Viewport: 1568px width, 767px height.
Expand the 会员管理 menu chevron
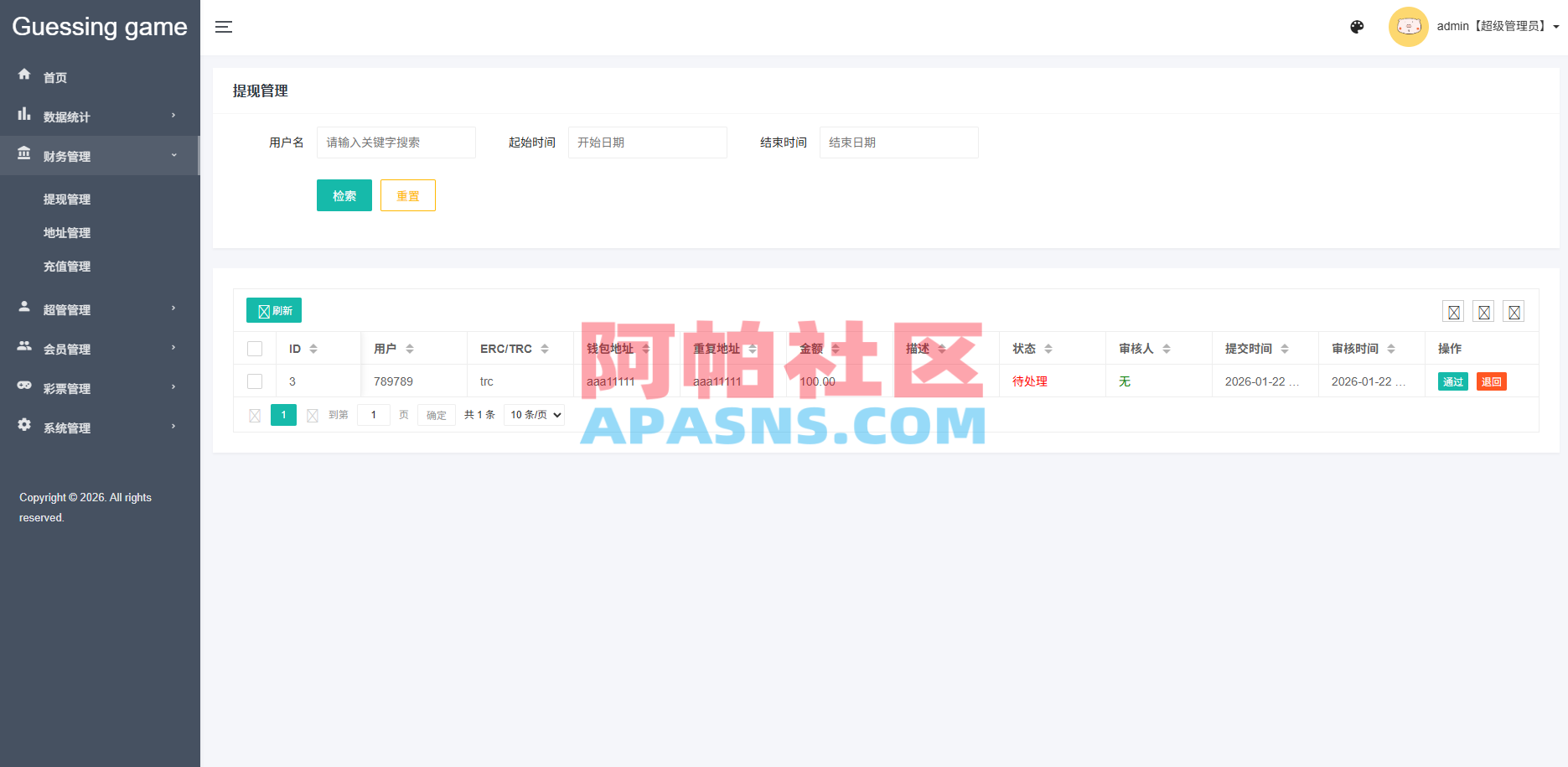coord(173,348)
